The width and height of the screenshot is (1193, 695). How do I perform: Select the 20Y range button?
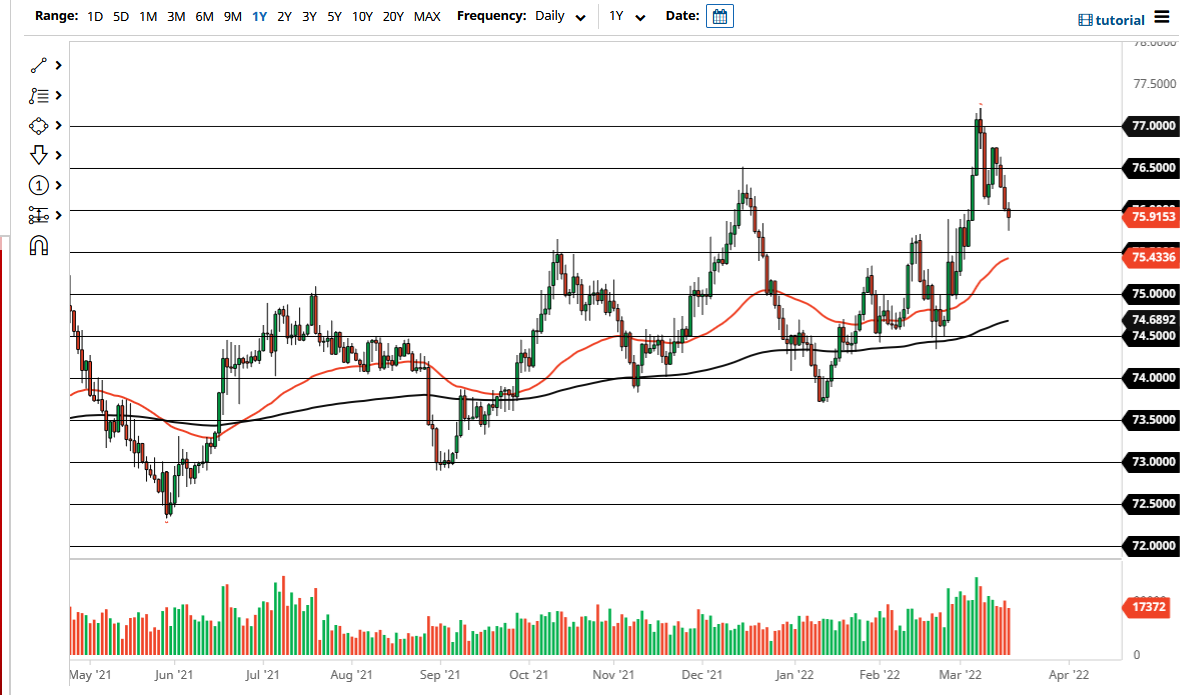click(x=393, y=16)
